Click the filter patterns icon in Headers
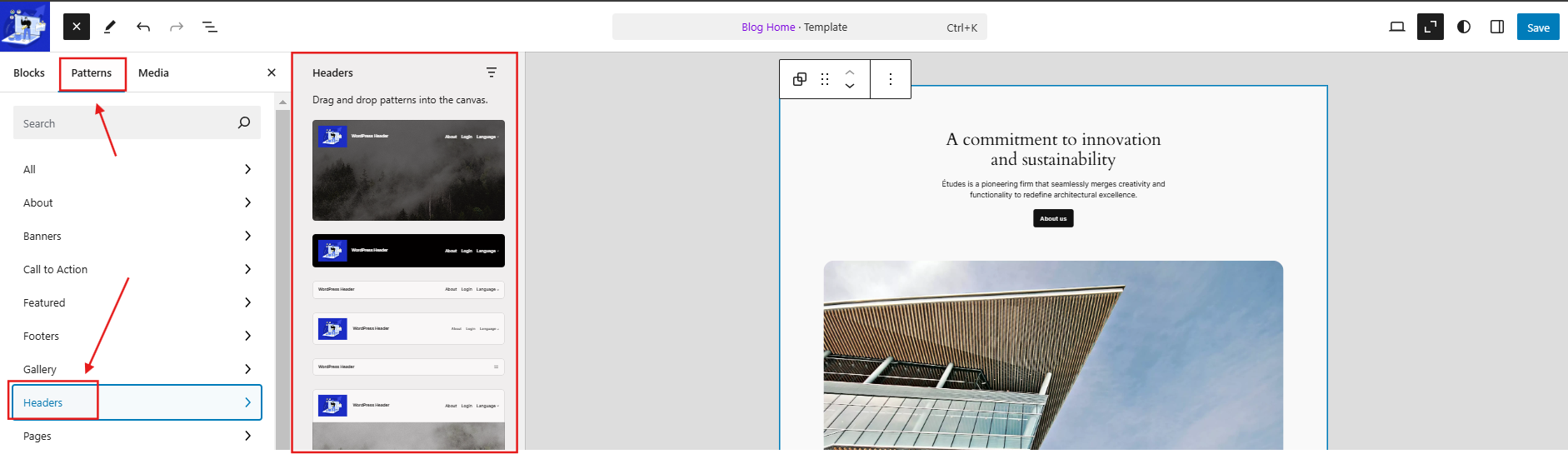The width and height of the screenshot is (1568, 454). [x=492, y=72]
